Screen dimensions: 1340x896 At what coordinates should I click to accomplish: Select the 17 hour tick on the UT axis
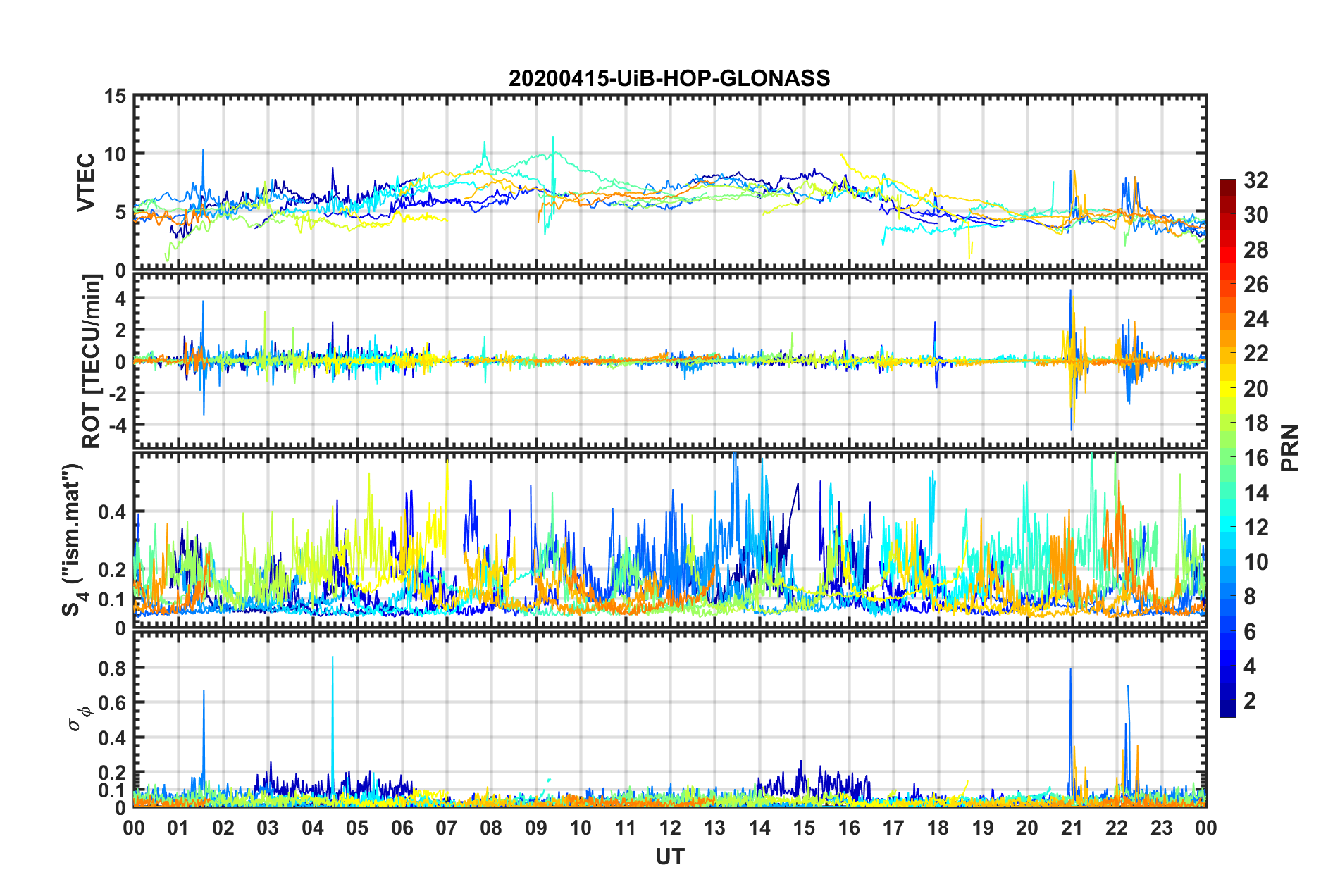pyautogui.click(x=893, y=828)
